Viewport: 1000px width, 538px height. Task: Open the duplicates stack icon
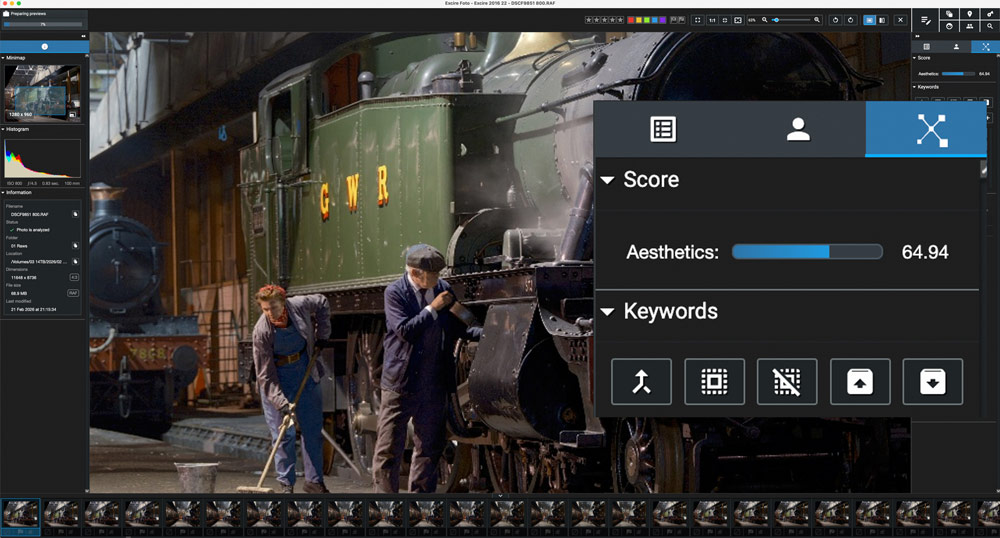tap(950, 13)
